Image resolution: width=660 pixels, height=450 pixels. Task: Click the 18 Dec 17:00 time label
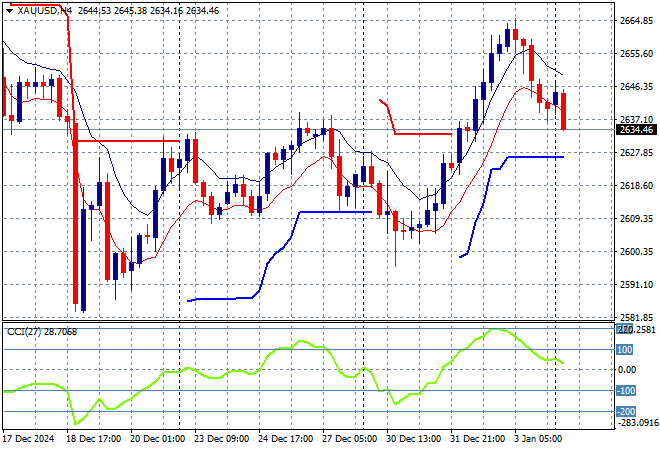pyautogui.click(x=93, y=439)
